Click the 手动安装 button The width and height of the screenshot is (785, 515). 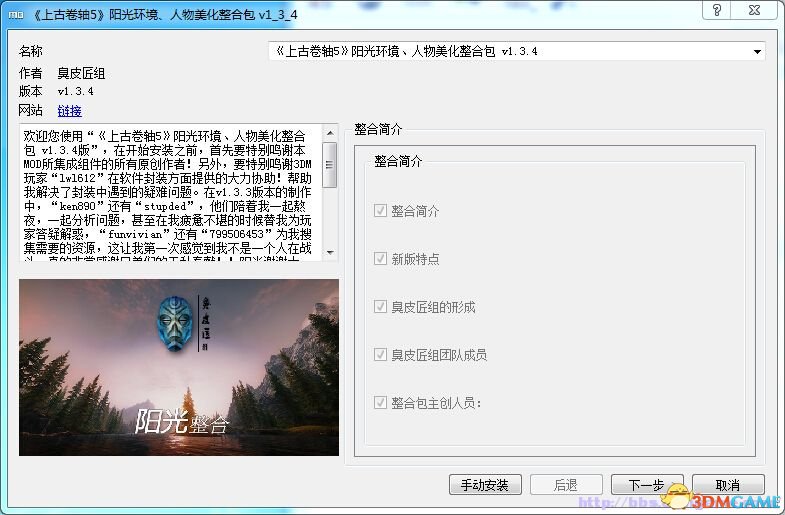(x=485, y=484)
